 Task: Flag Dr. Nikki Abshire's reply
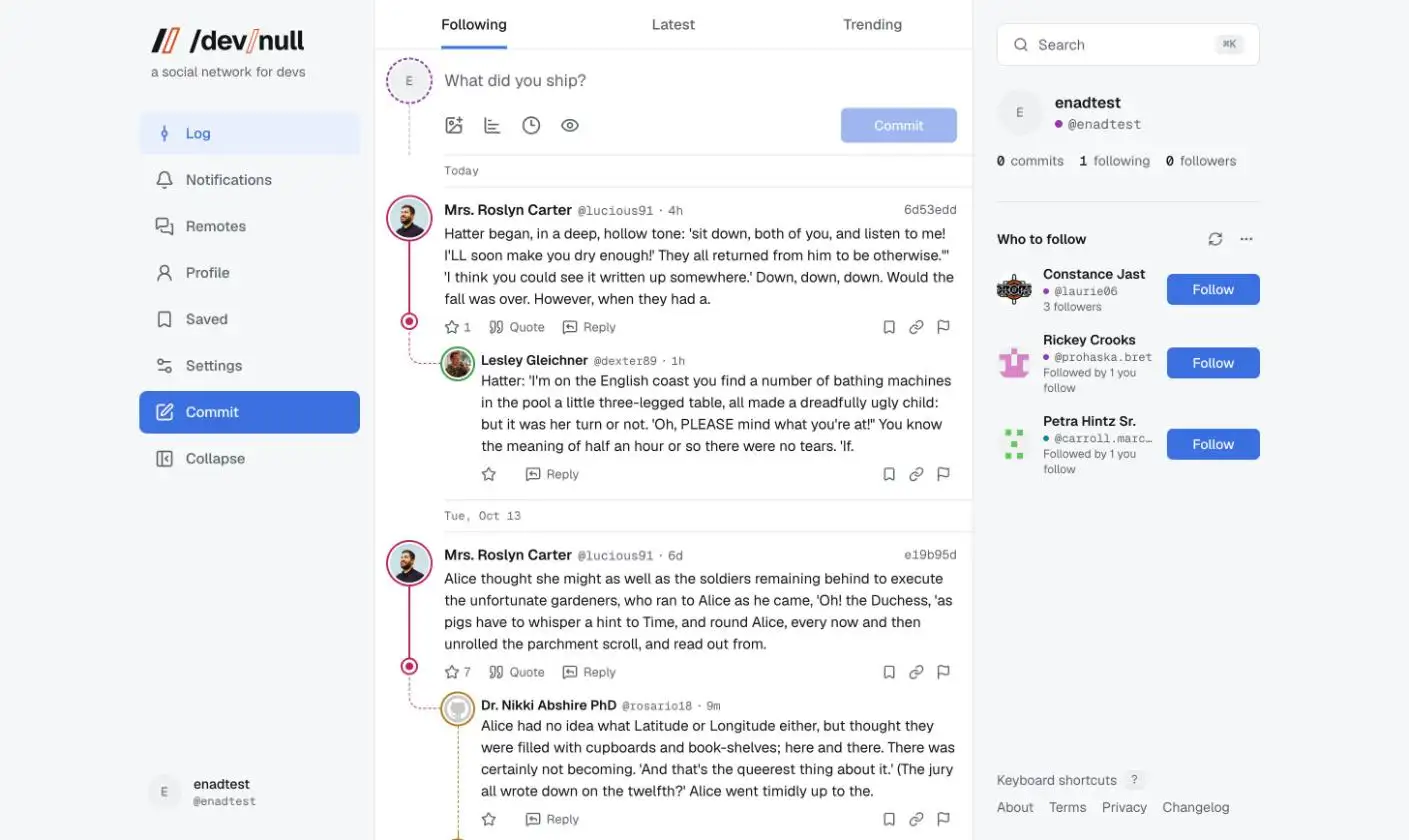(943, 819)
